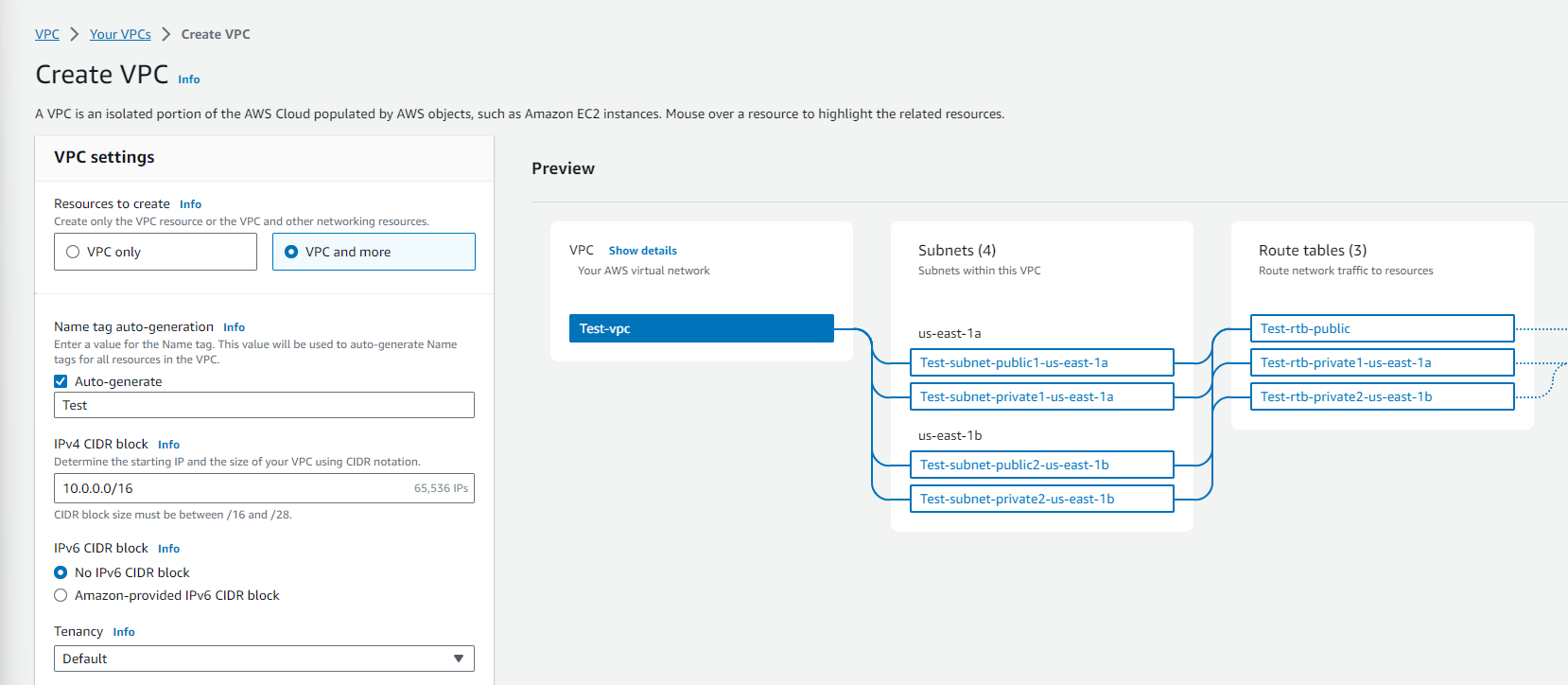This screenshot has width=1568, height=685.
Task: Click Info next to "Name tag auto-generation"
Action: (x=234, y=326)
